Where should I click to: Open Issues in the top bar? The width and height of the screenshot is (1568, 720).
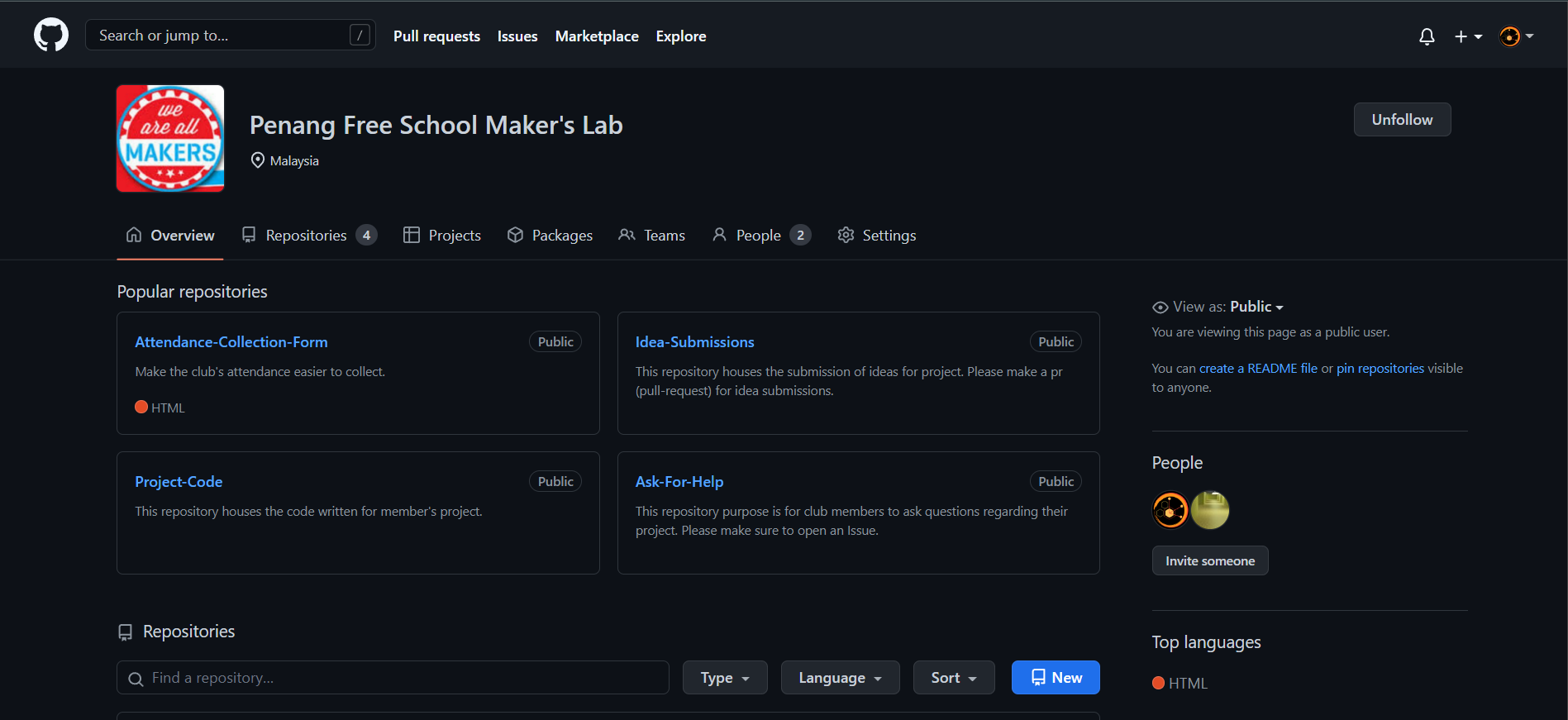517,36
